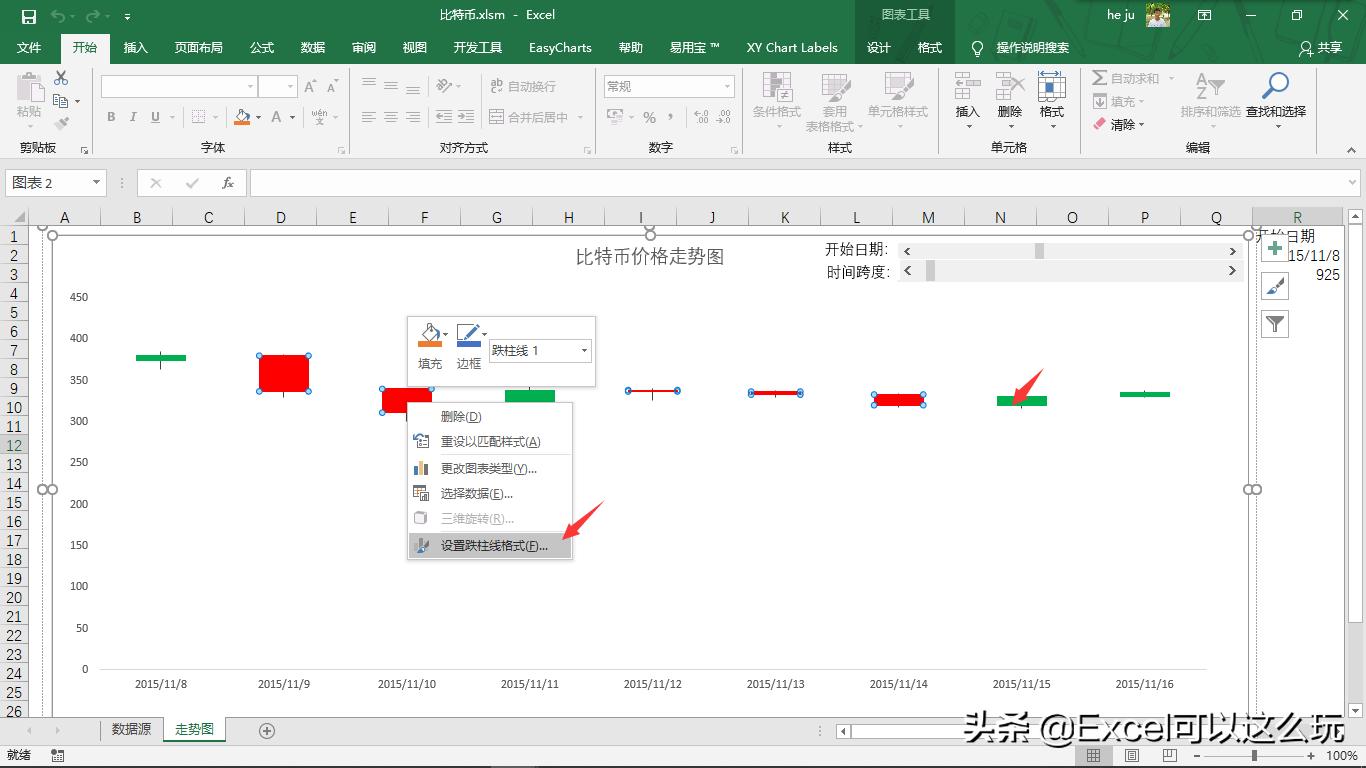Switch to the 设计 chart tools tab
The height and width of the screenshot is (768, 1366).
pyautogui.click(x=877, y=47)
